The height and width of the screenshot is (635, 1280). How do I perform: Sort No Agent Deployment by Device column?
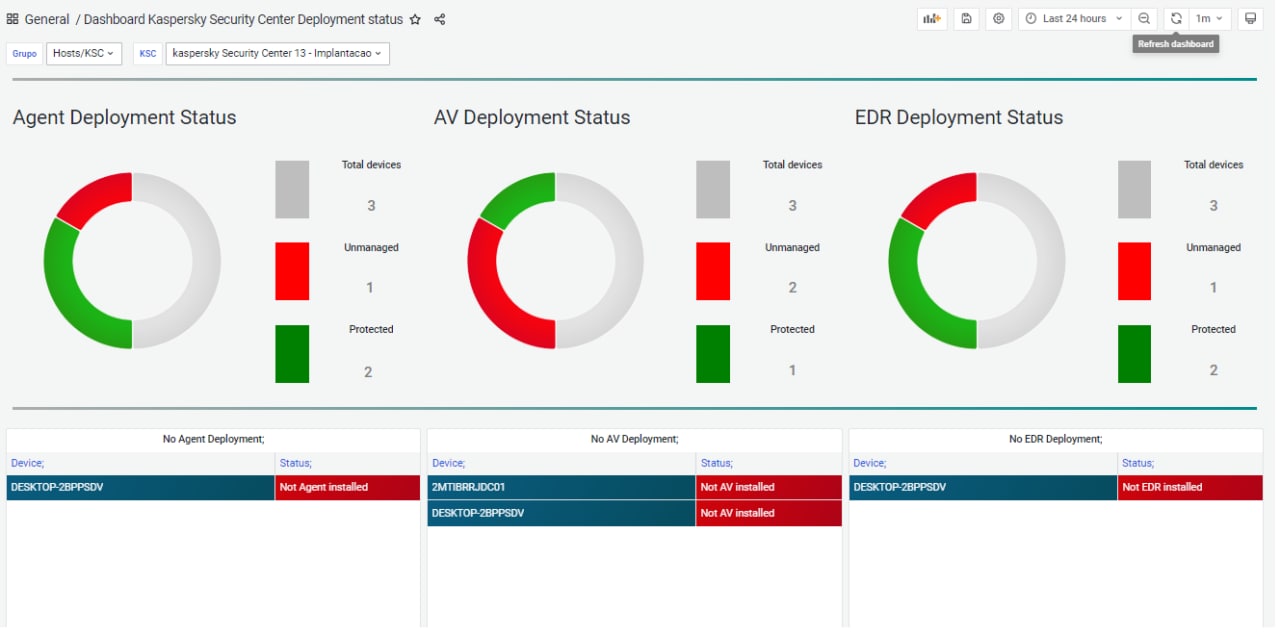tap(27, 463)
